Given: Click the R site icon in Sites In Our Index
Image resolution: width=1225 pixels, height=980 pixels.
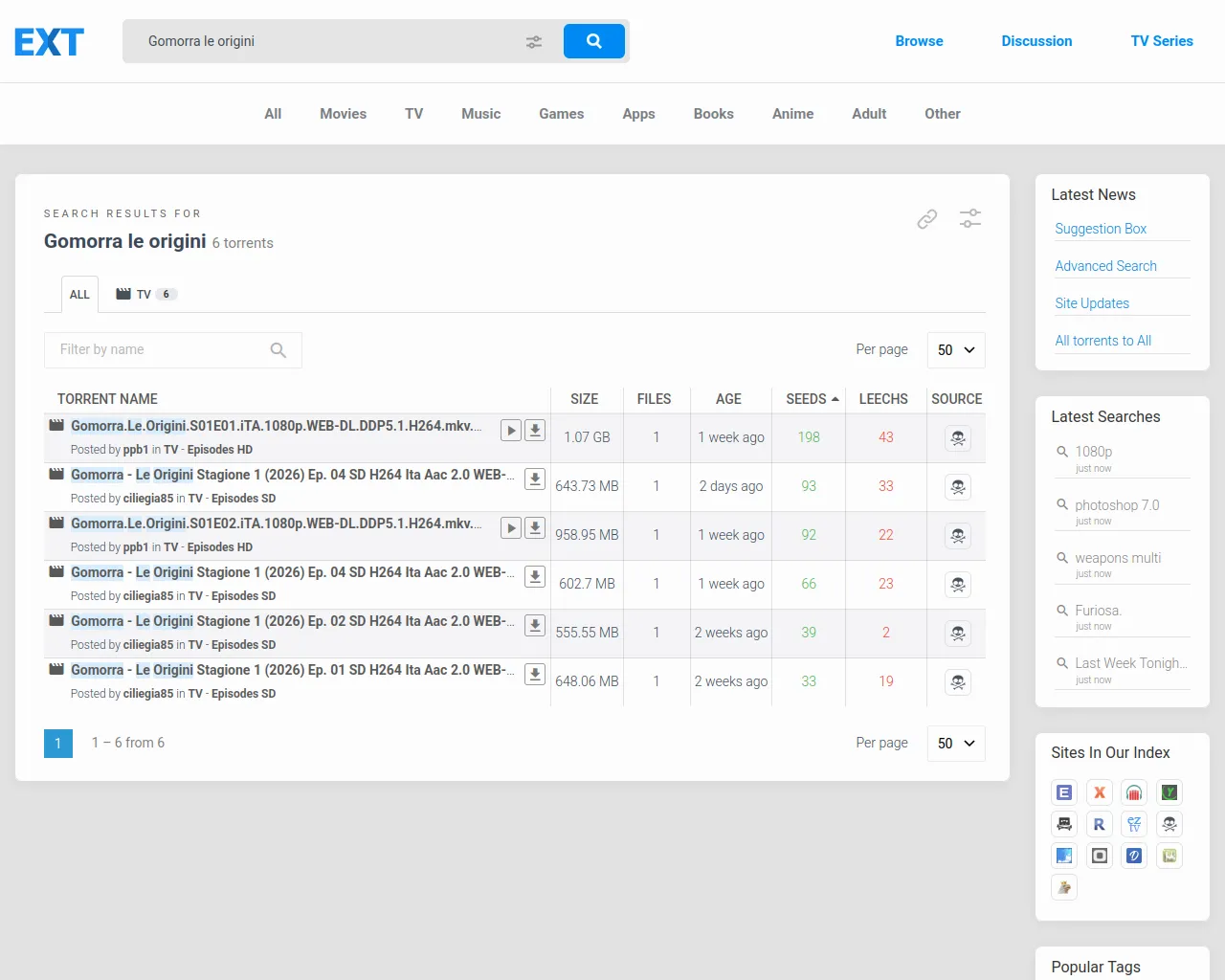Looking at the screenshot, I should (1099, 824).
